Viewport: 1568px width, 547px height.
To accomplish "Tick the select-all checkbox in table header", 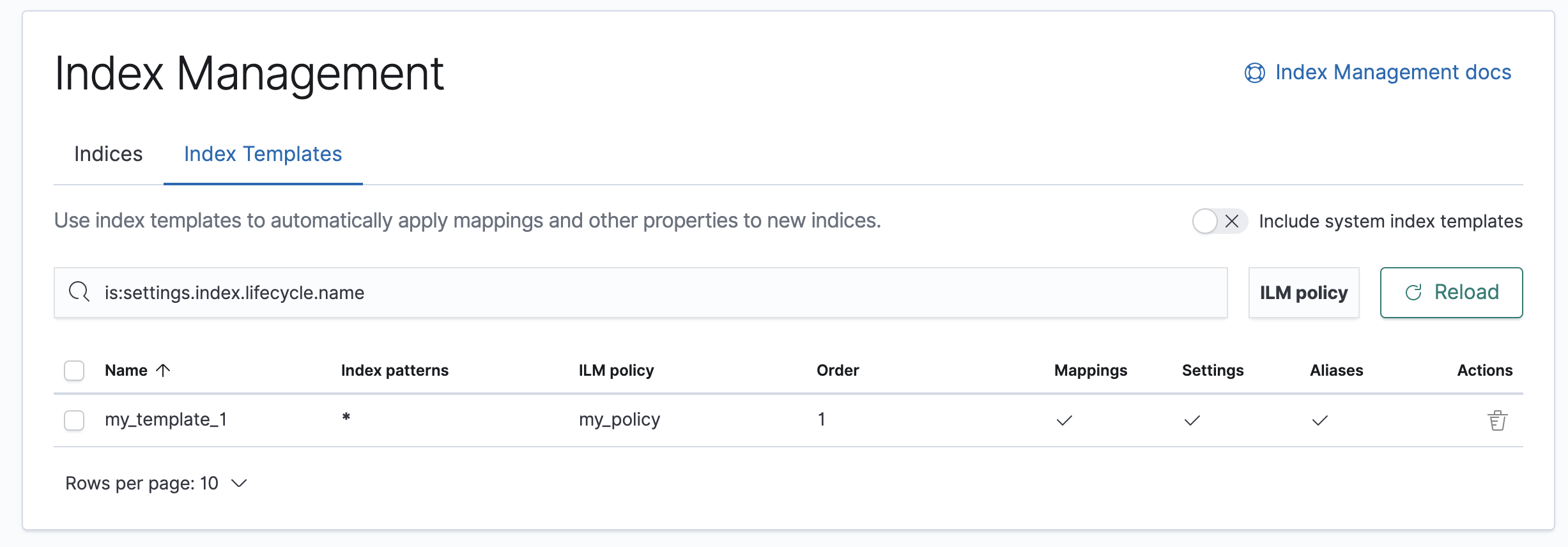I will point(74,371).
